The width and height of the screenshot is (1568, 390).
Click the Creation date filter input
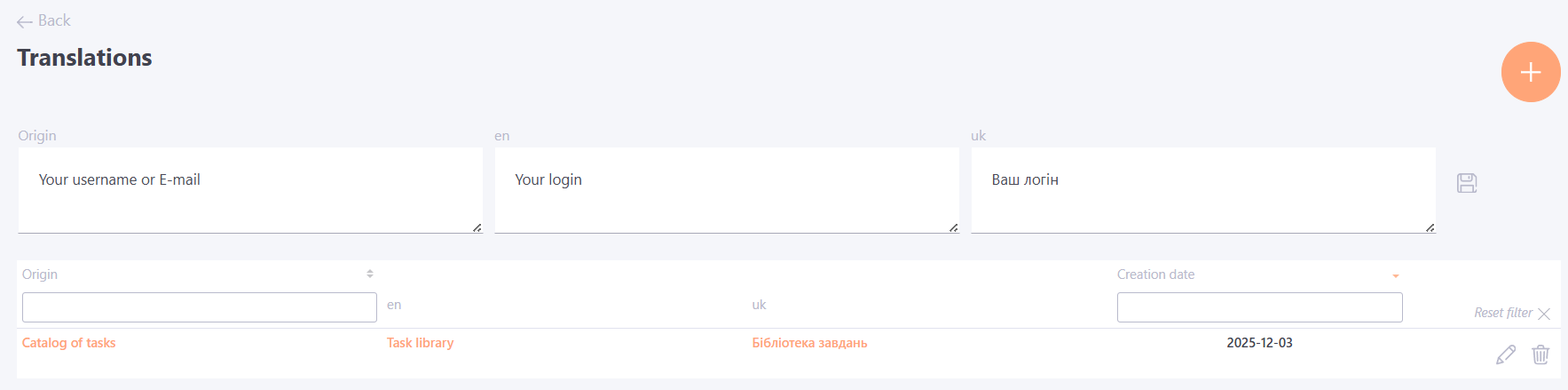(x=1259, y=307)
